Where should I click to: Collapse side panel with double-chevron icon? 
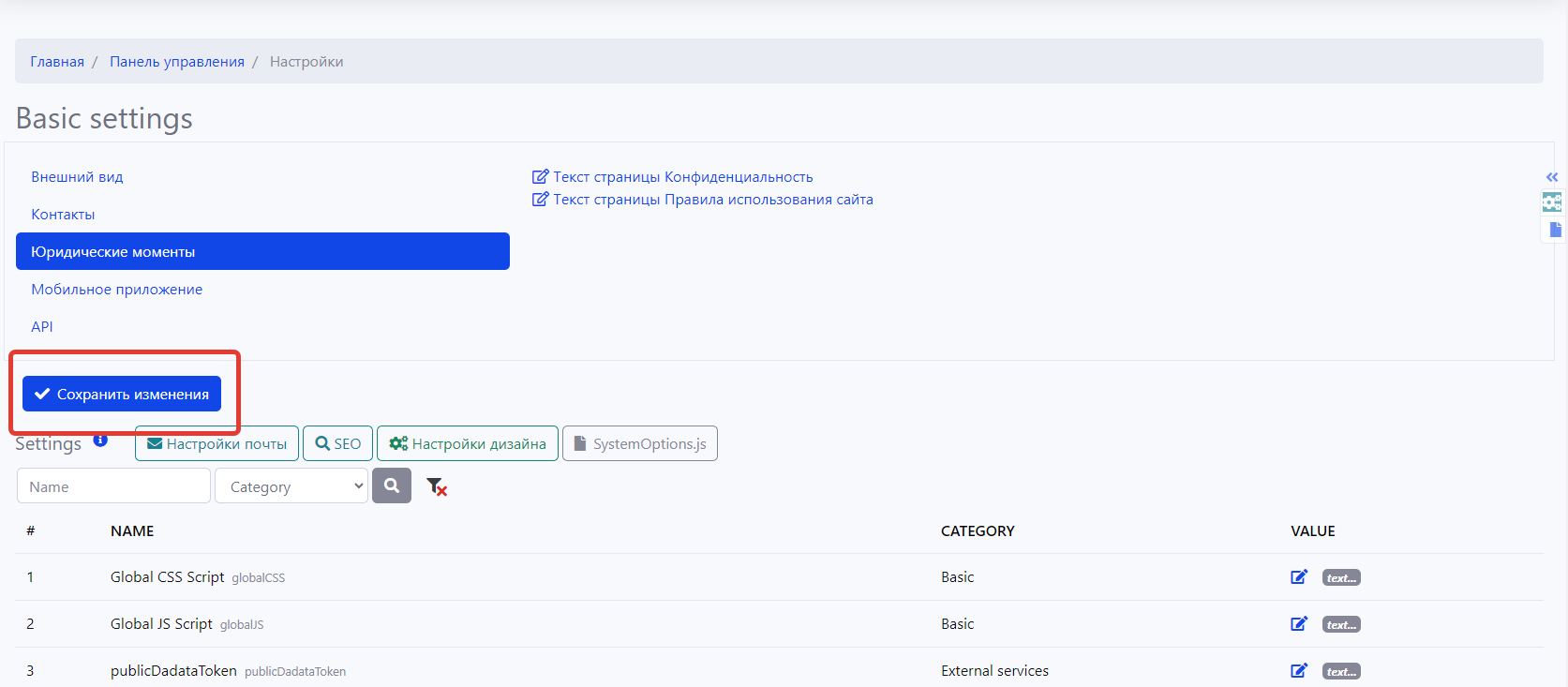[1552, 177]
